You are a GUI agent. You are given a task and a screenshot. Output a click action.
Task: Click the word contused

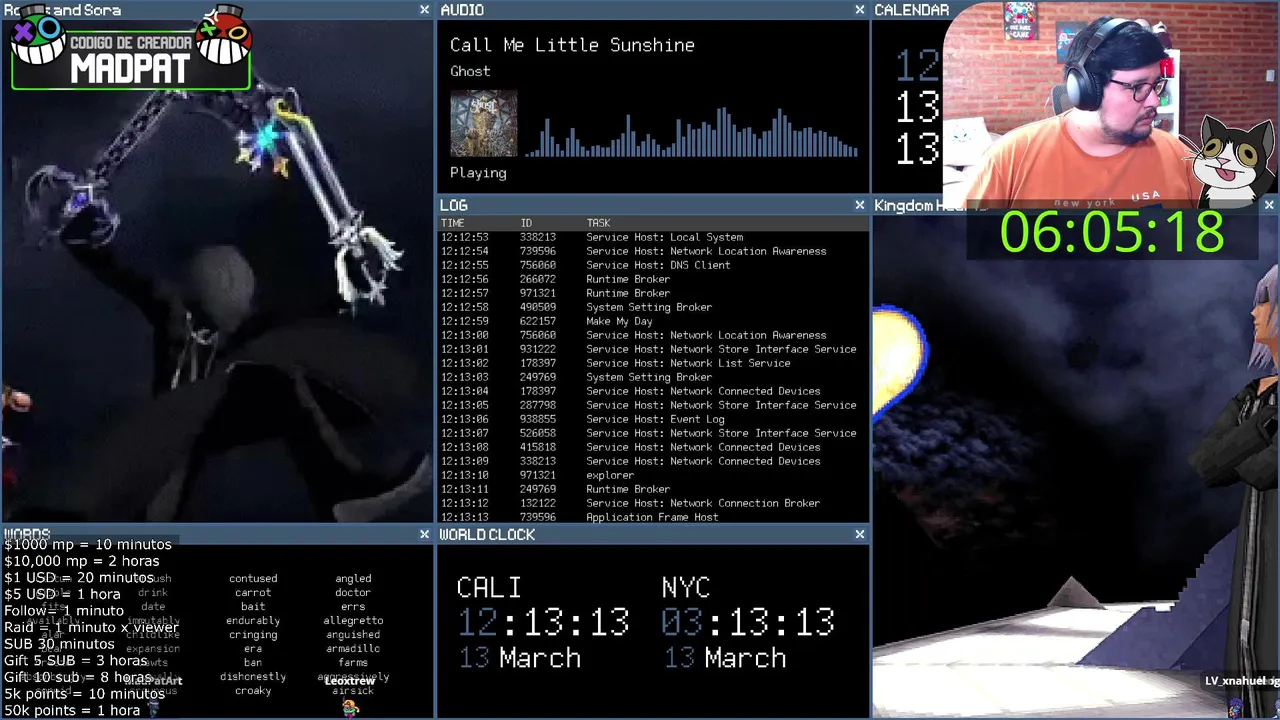click(x=253, y=578)
